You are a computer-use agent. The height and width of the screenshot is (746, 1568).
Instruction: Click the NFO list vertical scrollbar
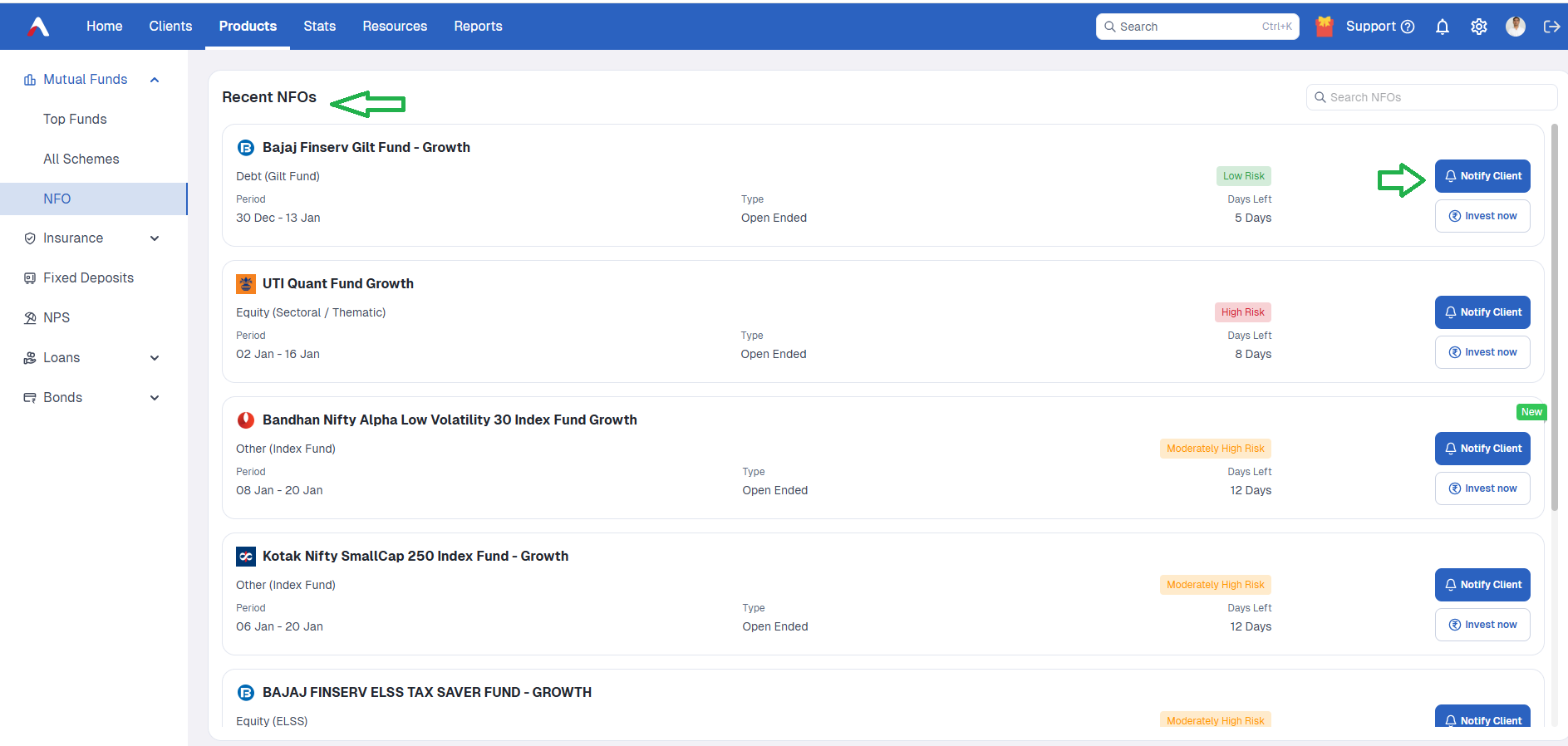(1555, 316)
